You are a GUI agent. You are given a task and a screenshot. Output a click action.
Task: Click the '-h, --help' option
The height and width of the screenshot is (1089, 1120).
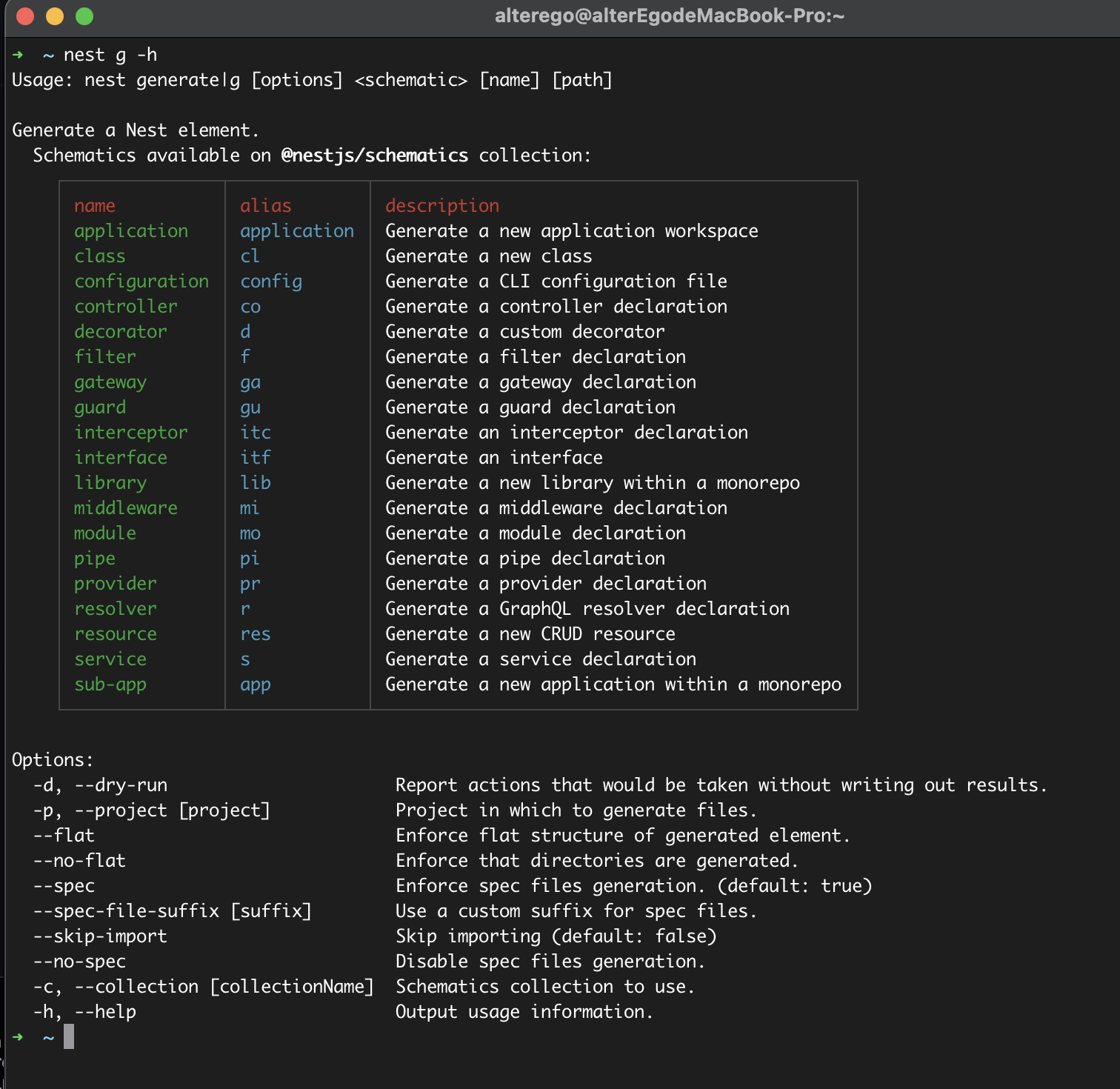[84, 1012]
